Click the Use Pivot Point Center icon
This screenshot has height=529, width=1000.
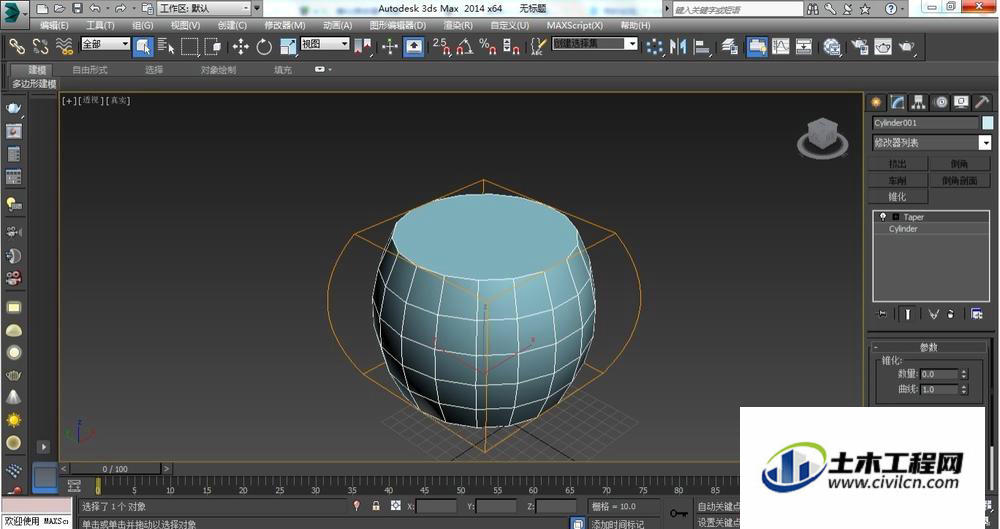pos(363,47)
